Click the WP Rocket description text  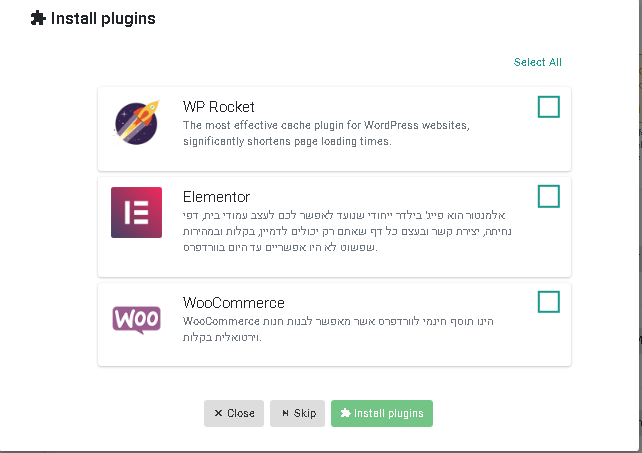pos(326,133)
